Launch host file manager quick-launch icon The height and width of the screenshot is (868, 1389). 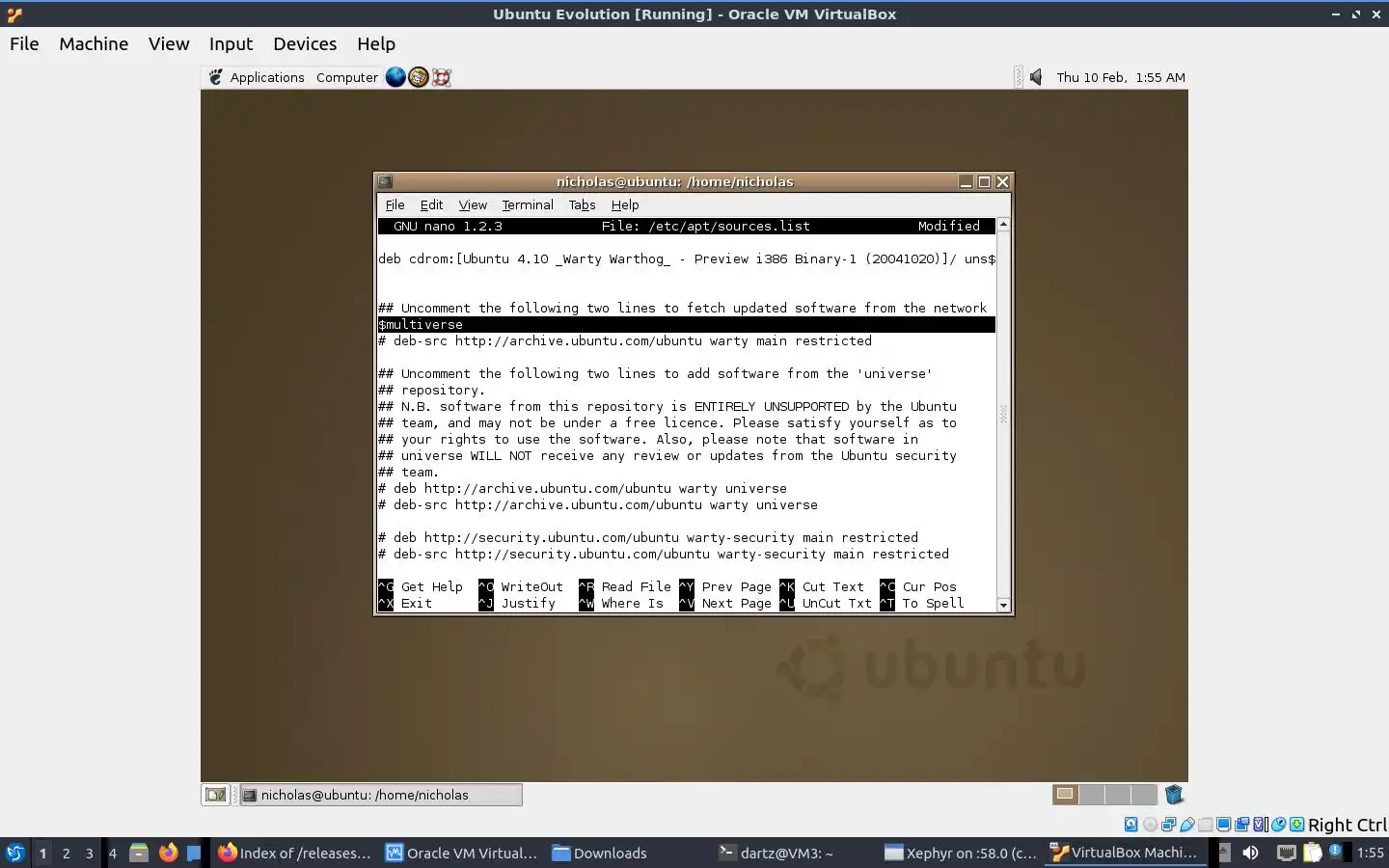139,853
